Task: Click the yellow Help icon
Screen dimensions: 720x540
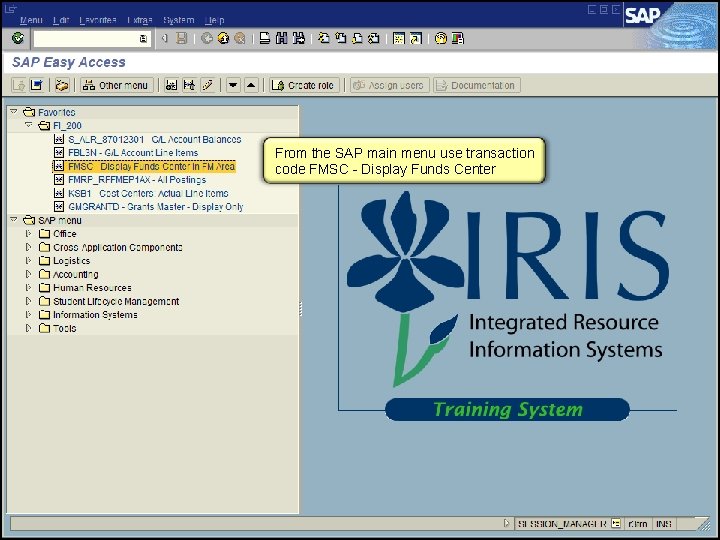Action: [440, 39]
